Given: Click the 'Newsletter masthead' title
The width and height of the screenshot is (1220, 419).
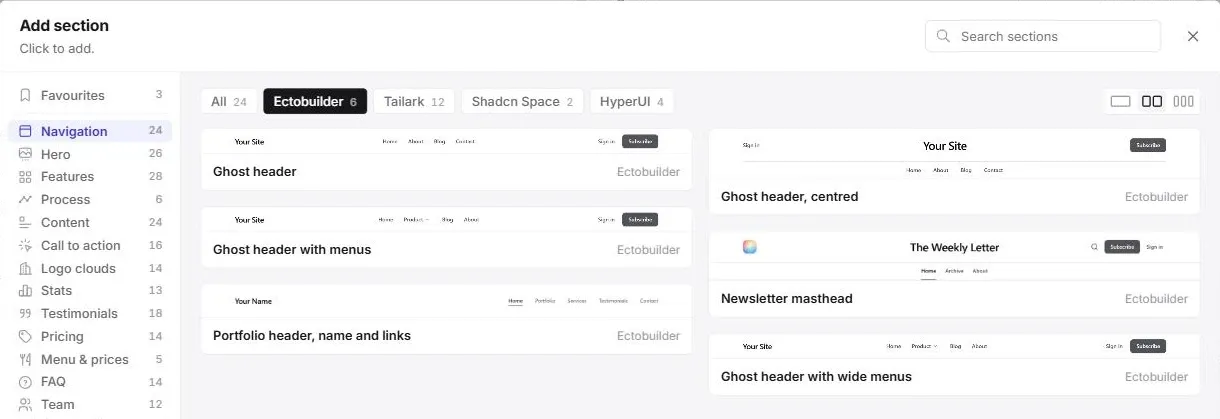Looking at the screenshot, I should point(786,298).
